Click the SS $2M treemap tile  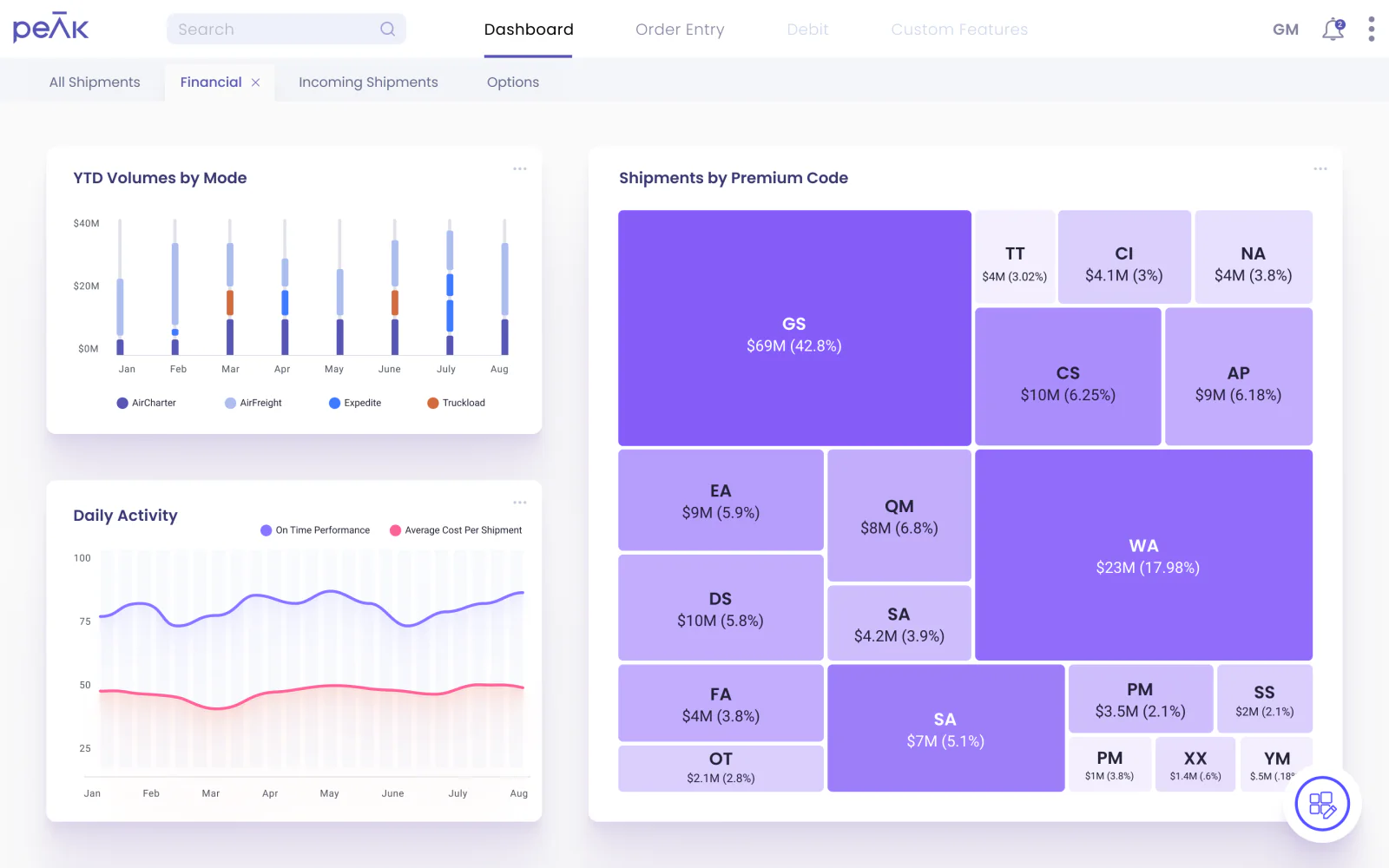pos(1265,699)
